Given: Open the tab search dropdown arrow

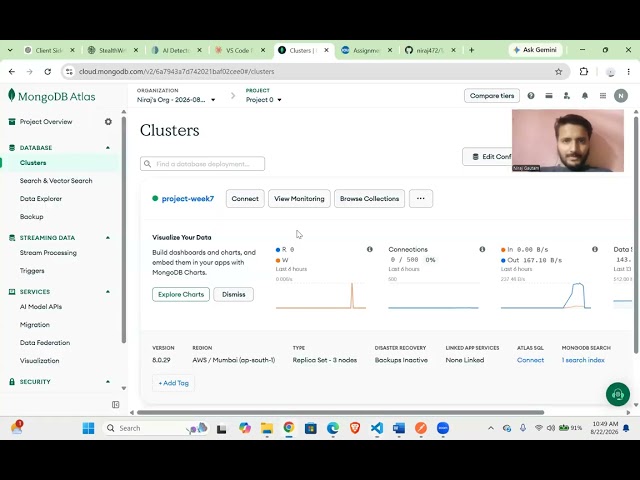Looking at the screenshot, I should 10,50.
